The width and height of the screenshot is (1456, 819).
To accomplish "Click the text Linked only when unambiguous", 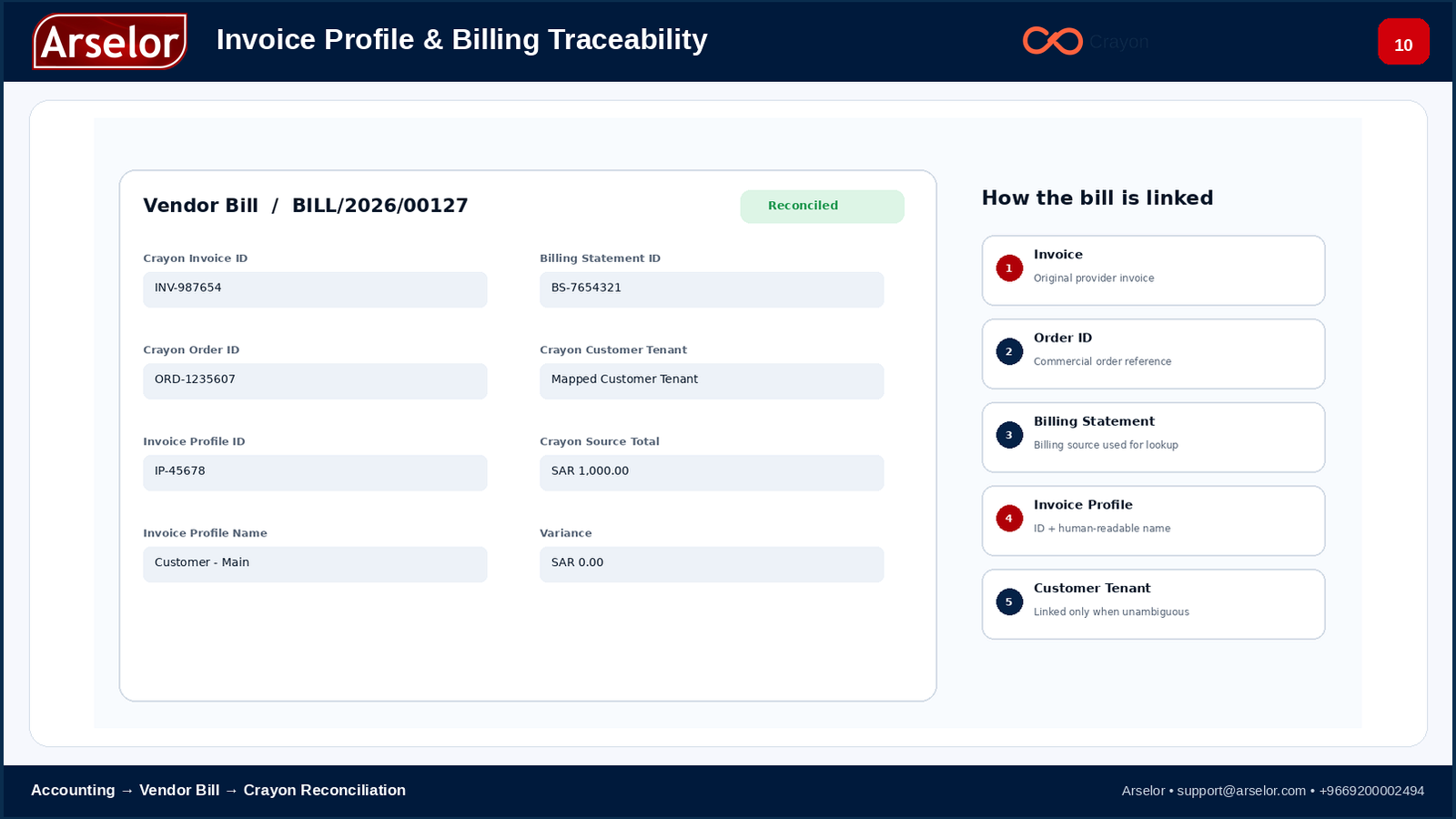I will (1111, 612).
